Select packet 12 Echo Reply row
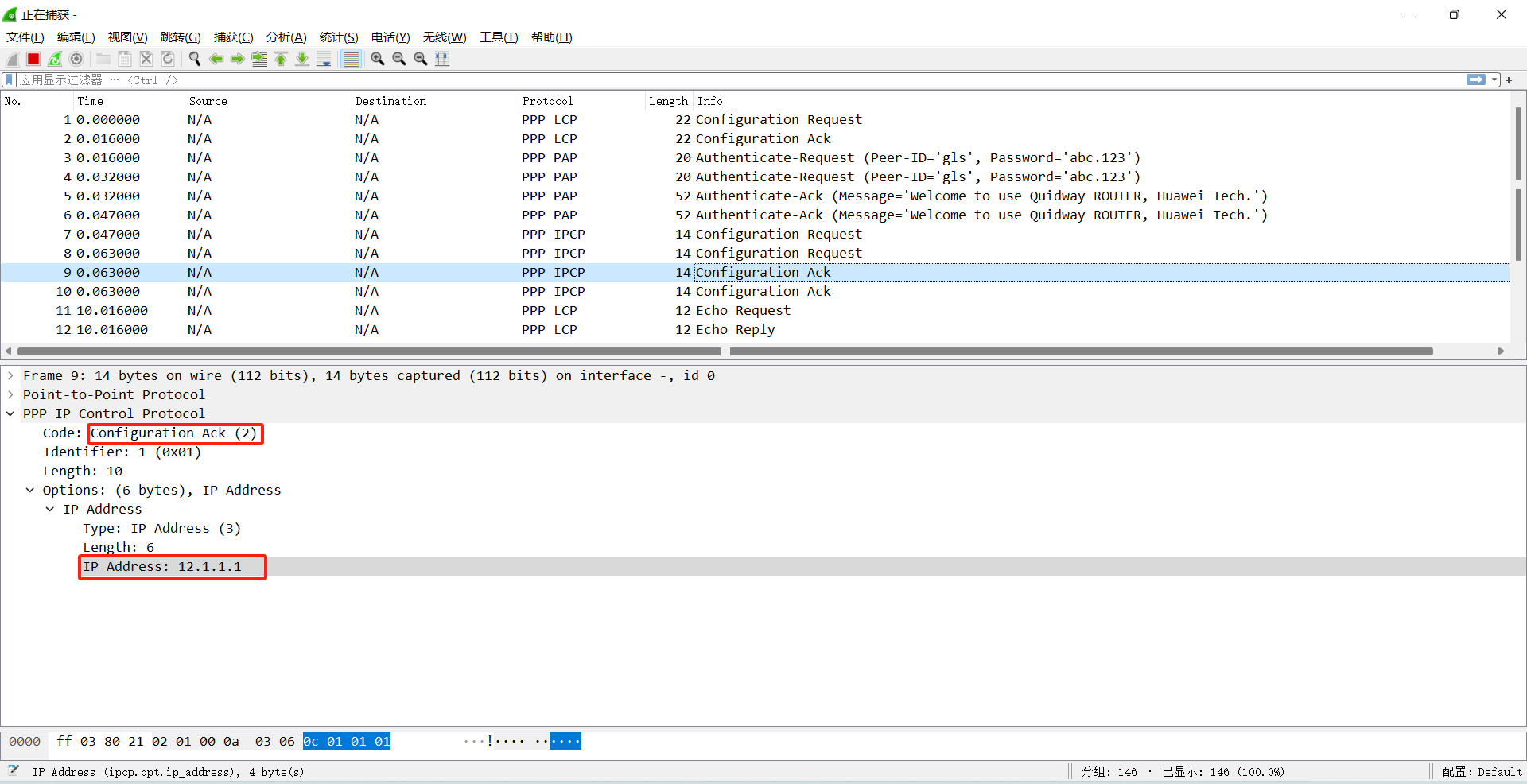 [x=755, y=329]
